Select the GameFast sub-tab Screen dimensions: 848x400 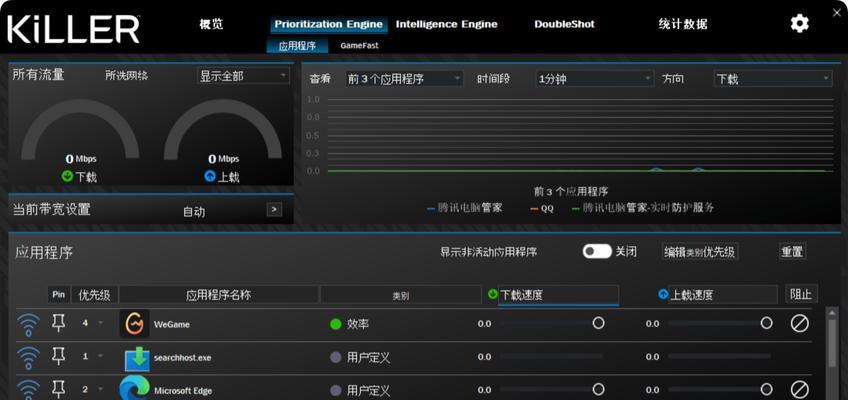point(359,46)
